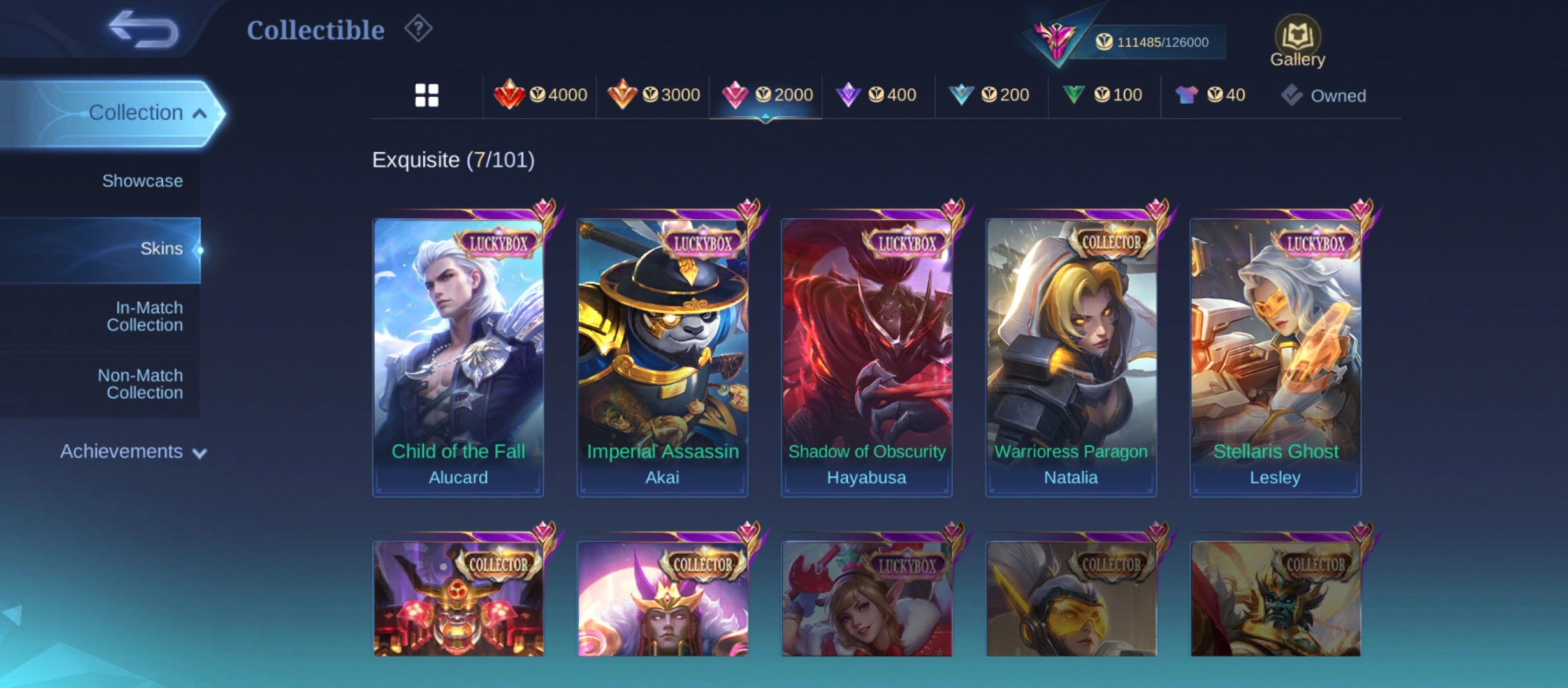The width and height of the screenshot is (1568, 688).
Task: Go back using the return arrow icon
Action: [x=143, y=29]
